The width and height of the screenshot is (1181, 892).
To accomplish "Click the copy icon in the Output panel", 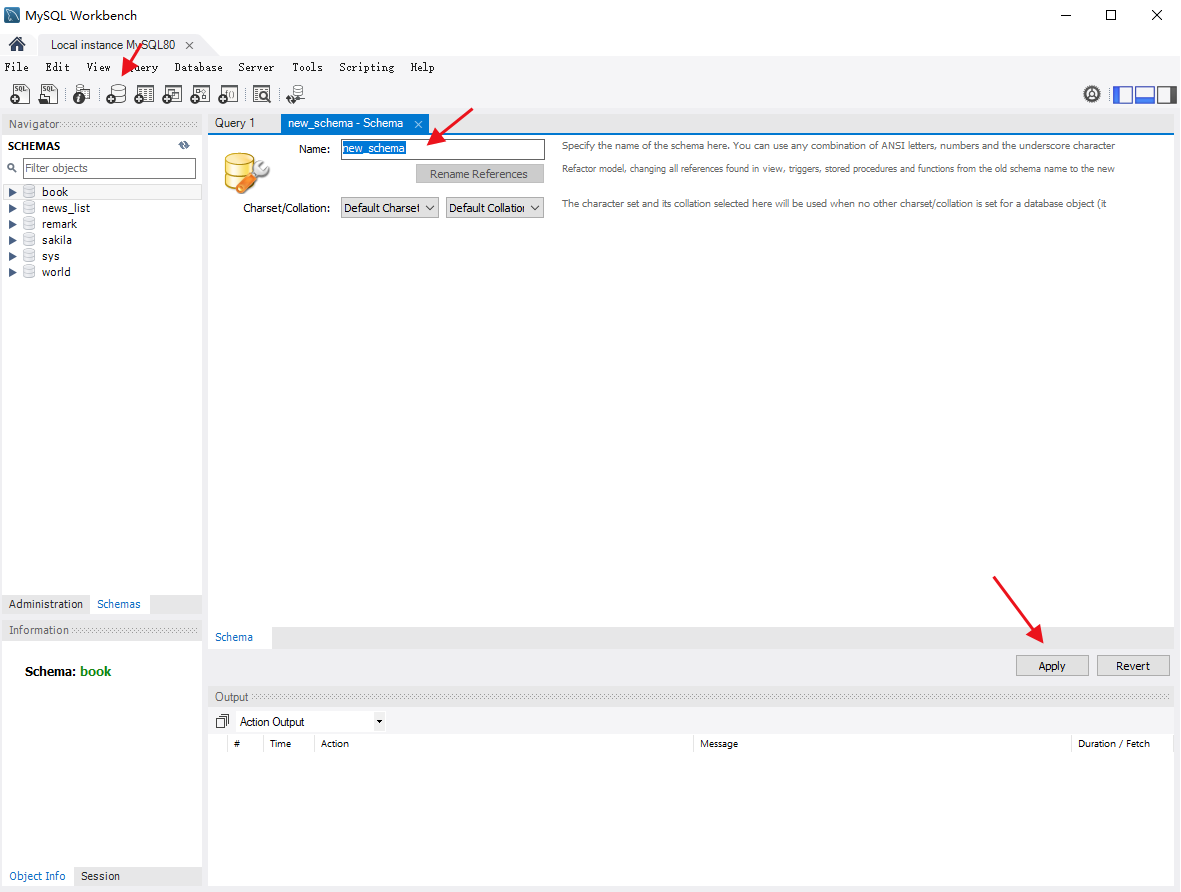I will point(222,722).
